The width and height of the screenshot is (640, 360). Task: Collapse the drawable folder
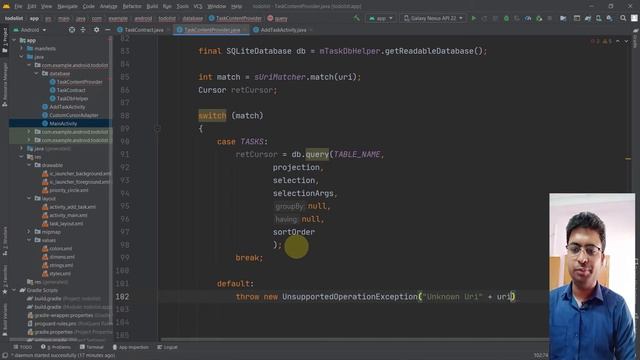pyautogui.click(x=29, y=165)
